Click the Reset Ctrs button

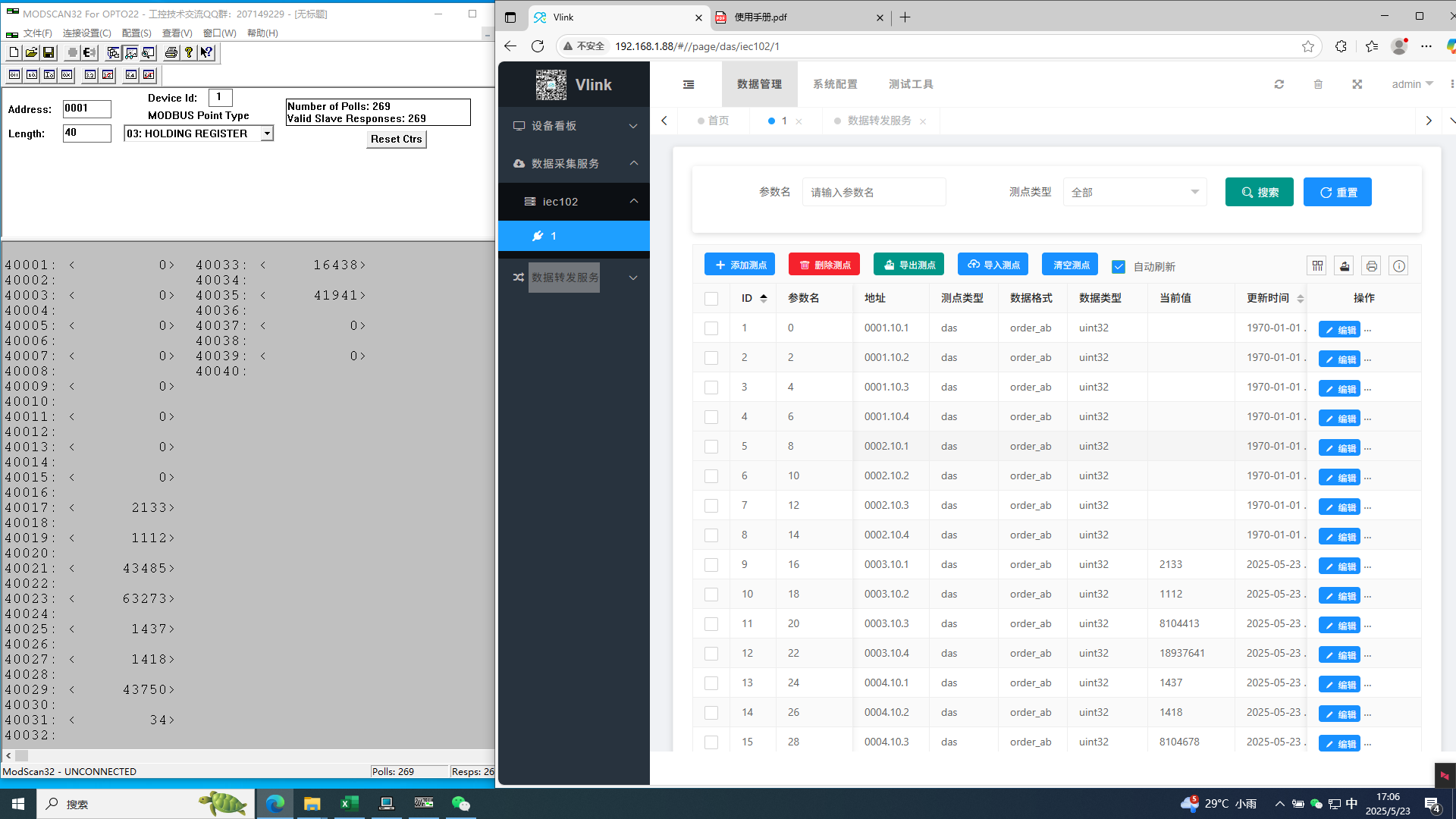[x=396, y=140]
